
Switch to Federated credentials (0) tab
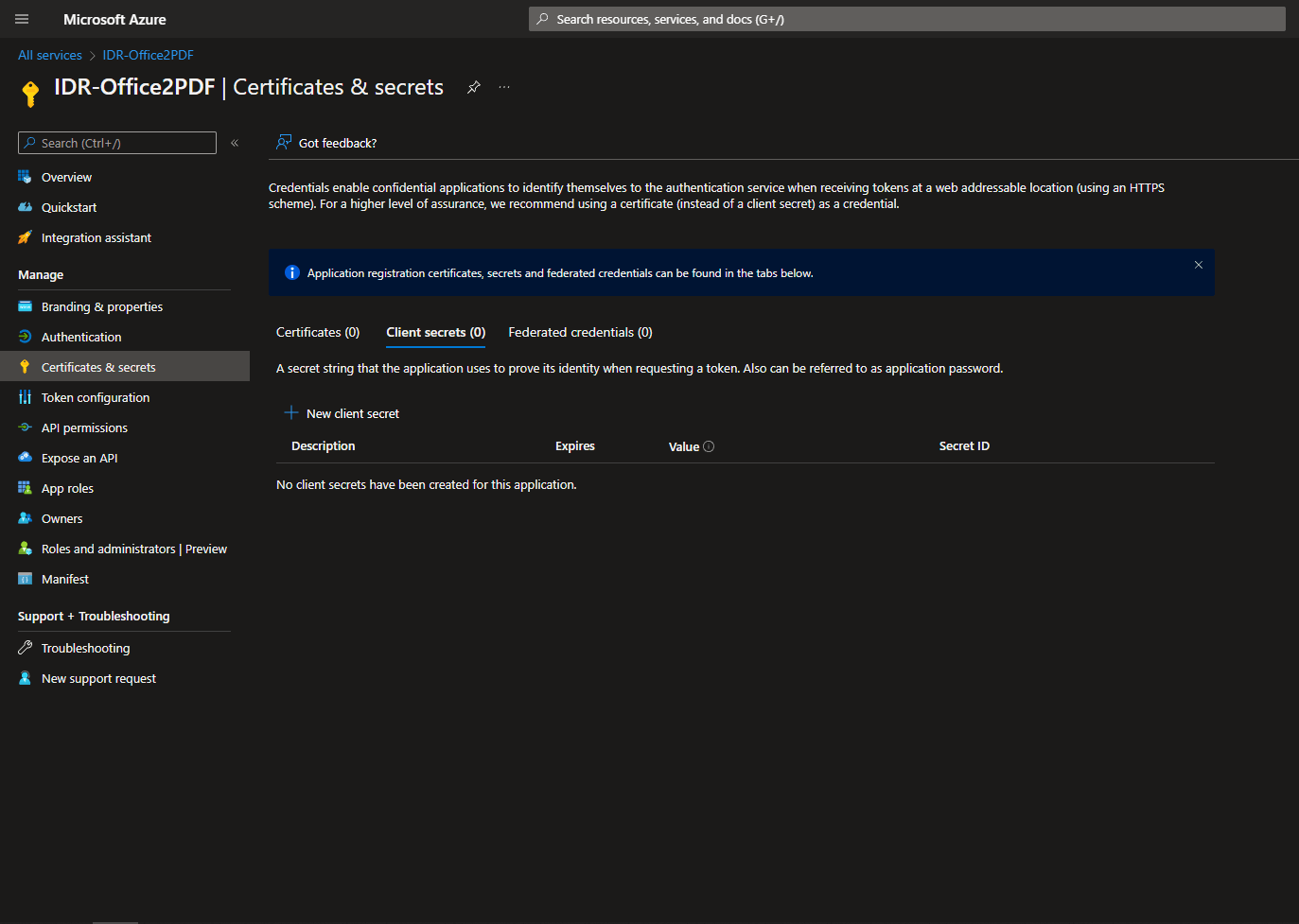point(580,332)
